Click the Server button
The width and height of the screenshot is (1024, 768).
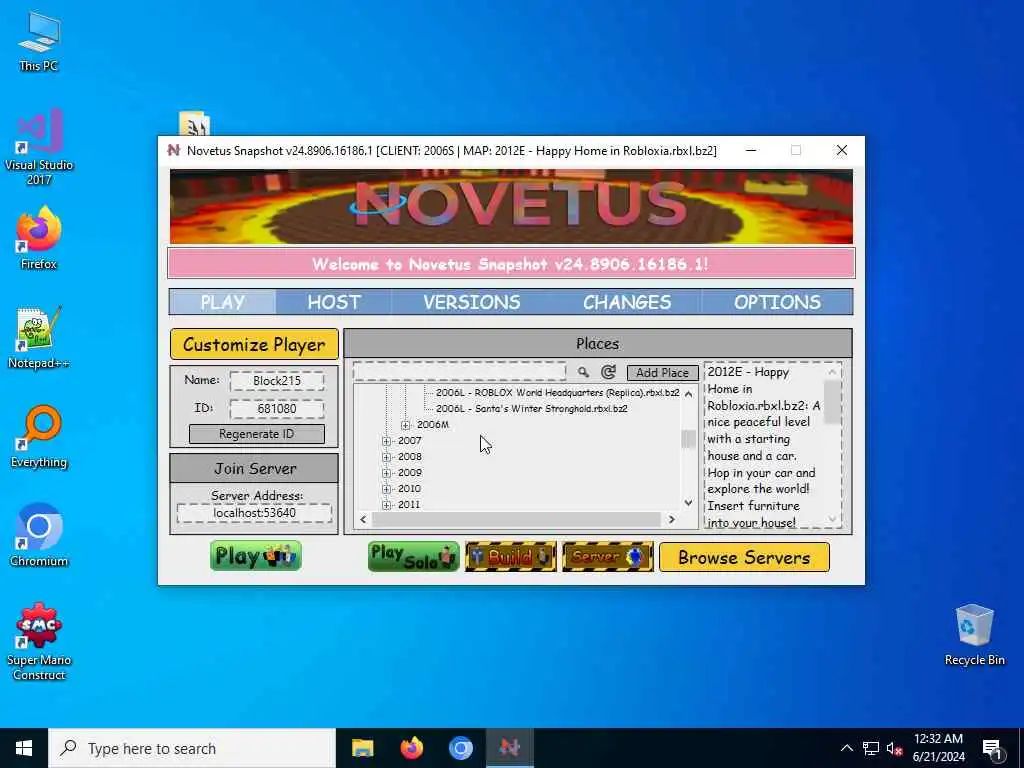coord(607,556)
